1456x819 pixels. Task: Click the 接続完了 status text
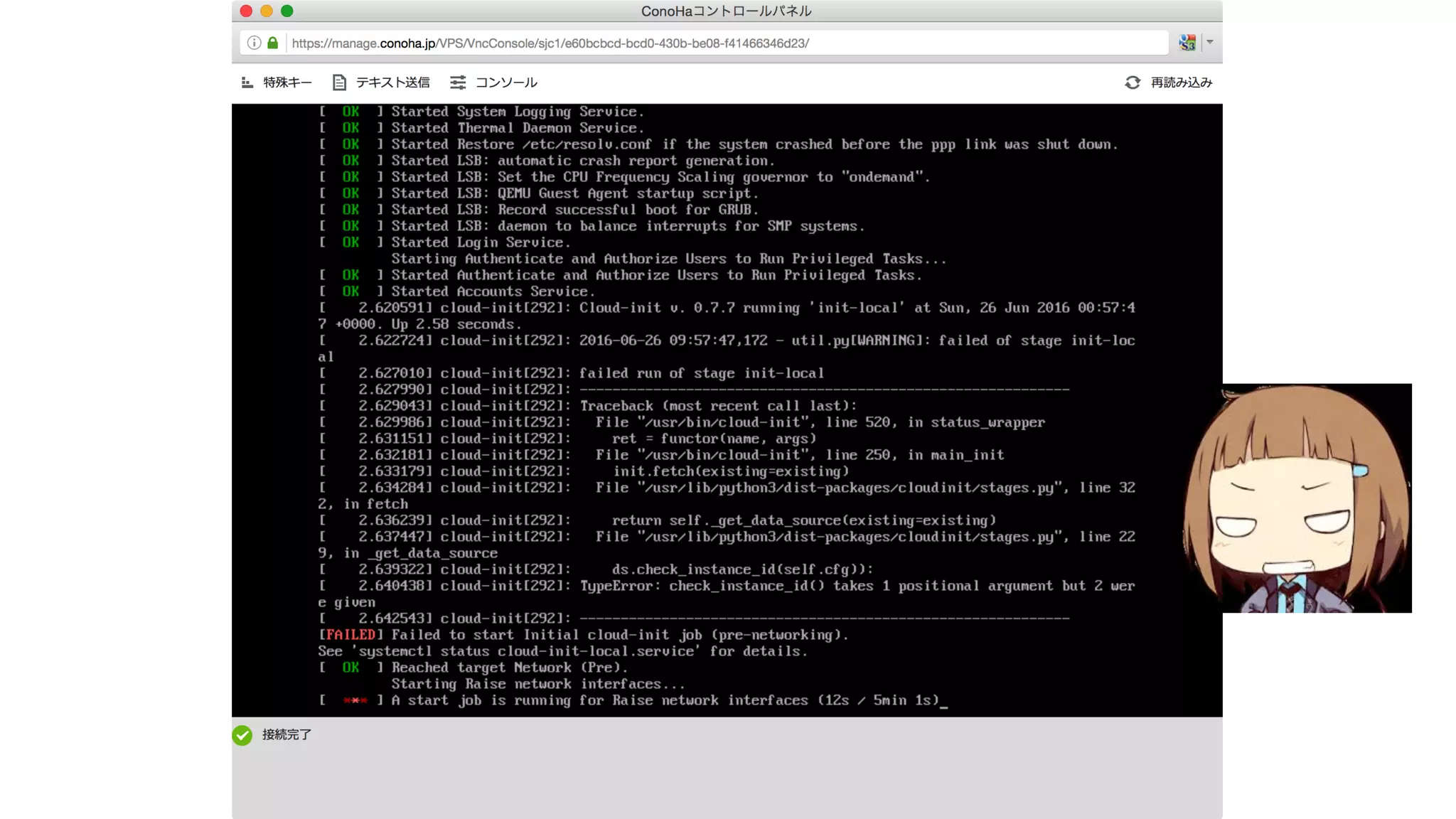coord(287,735)
